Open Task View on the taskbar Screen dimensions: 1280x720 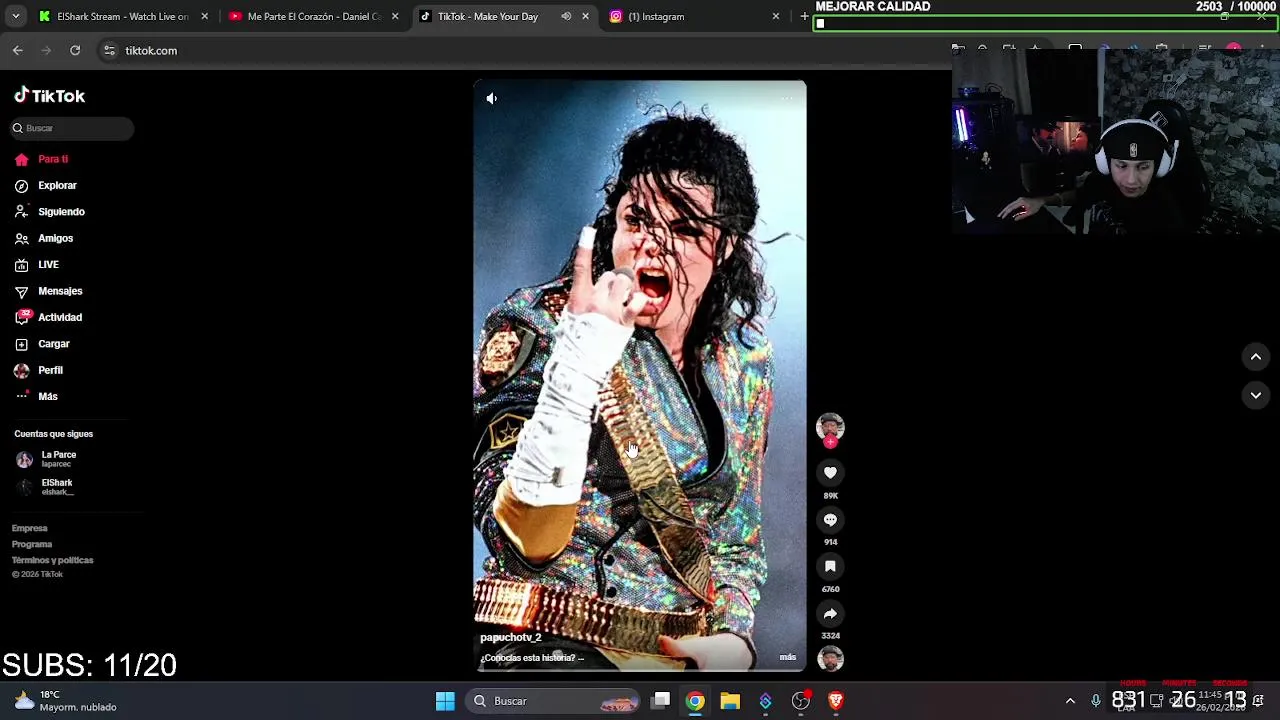pyautogui.click(x=661, y=701)
